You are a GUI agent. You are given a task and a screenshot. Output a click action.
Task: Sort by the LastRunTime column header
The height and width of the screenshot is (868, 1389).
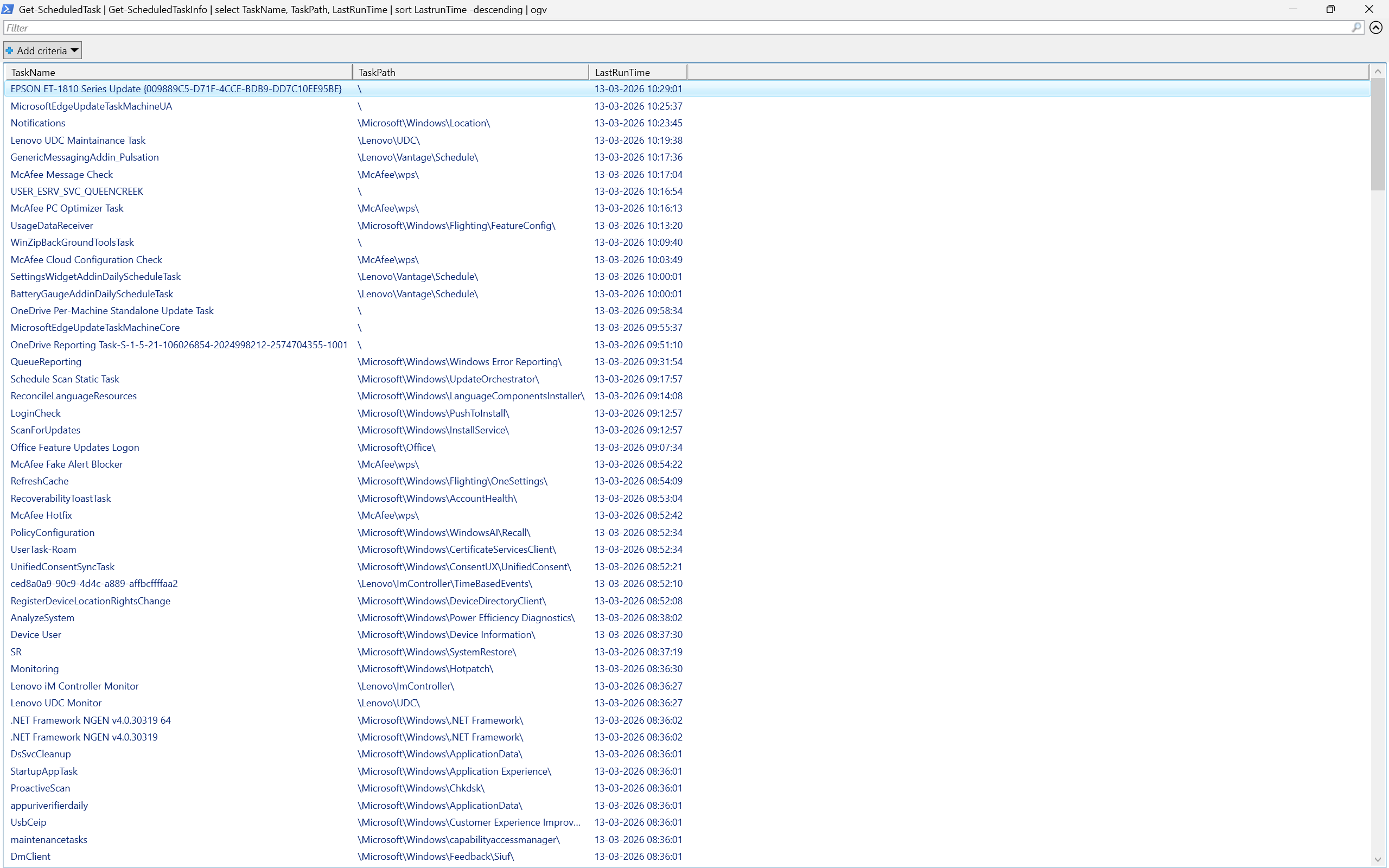(x=638, y=72)
